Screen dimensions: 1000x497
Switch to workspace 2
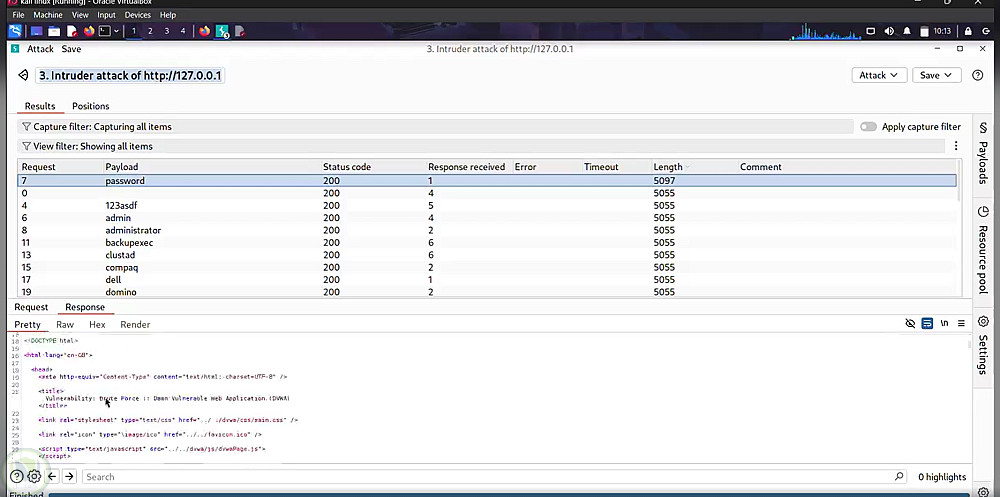[x=150, y=31]
